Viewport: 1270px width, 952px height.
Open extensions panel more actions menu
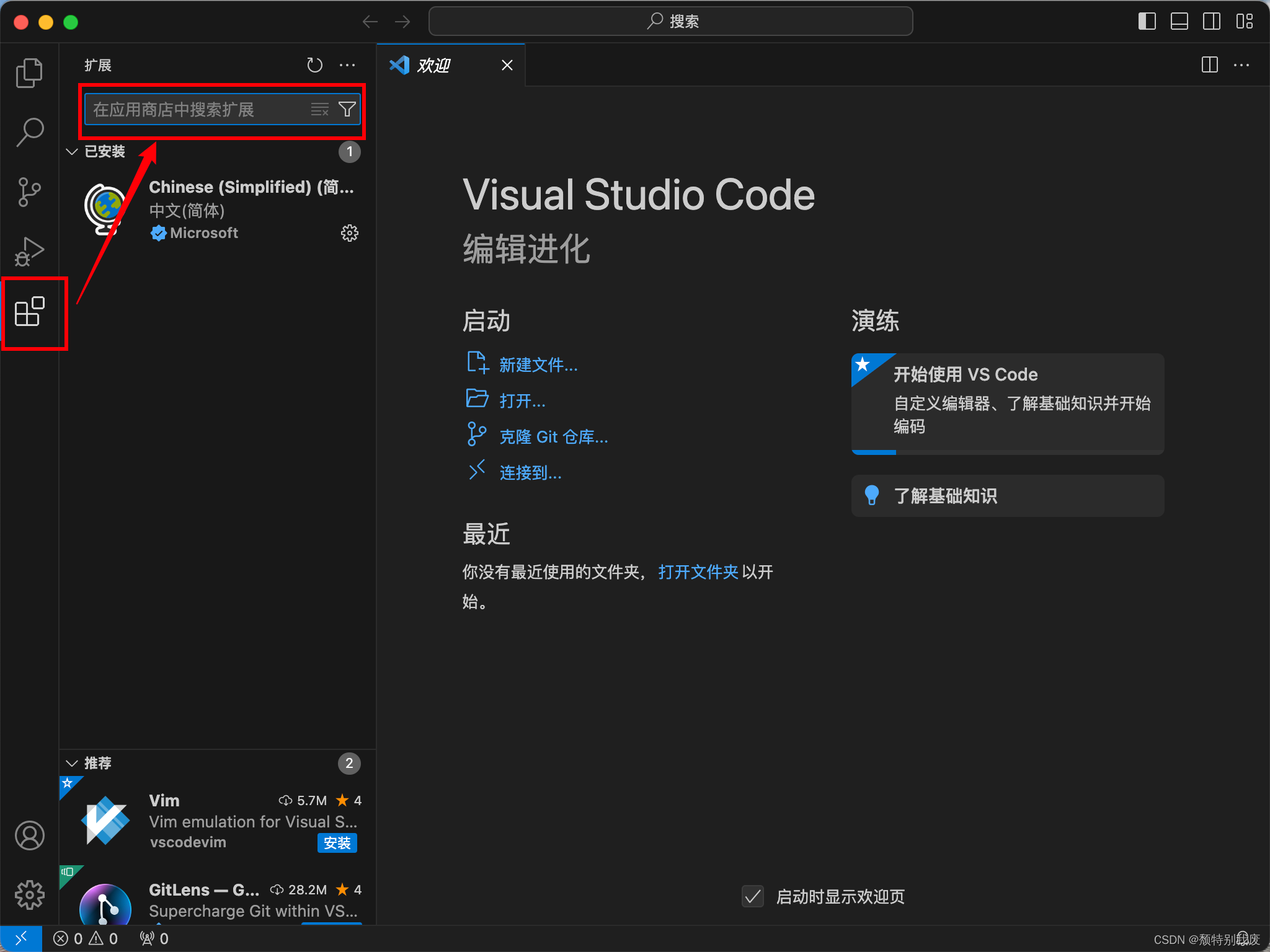347,65
